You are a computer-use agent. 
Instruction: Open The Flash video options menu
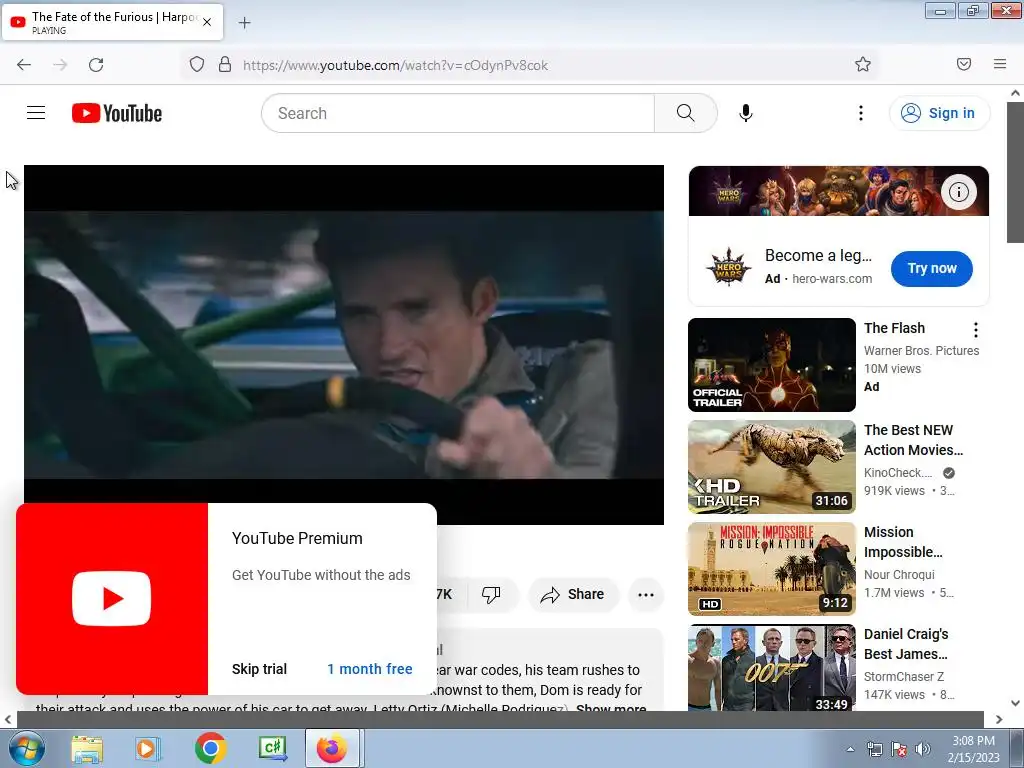click(x=976, y=330)
